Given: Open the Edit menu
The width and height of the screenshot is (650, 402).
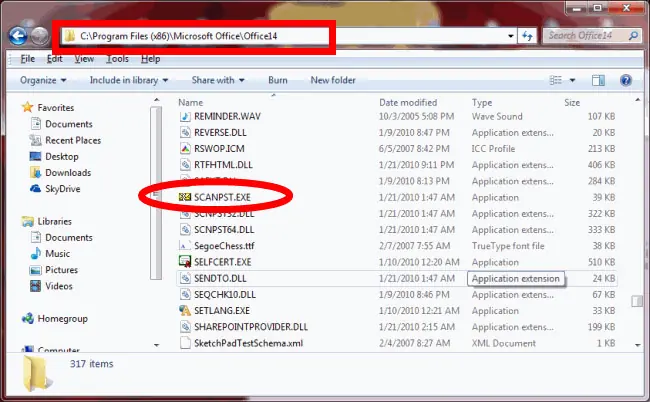Looking at the screenshot, I should tap(55, 59).
